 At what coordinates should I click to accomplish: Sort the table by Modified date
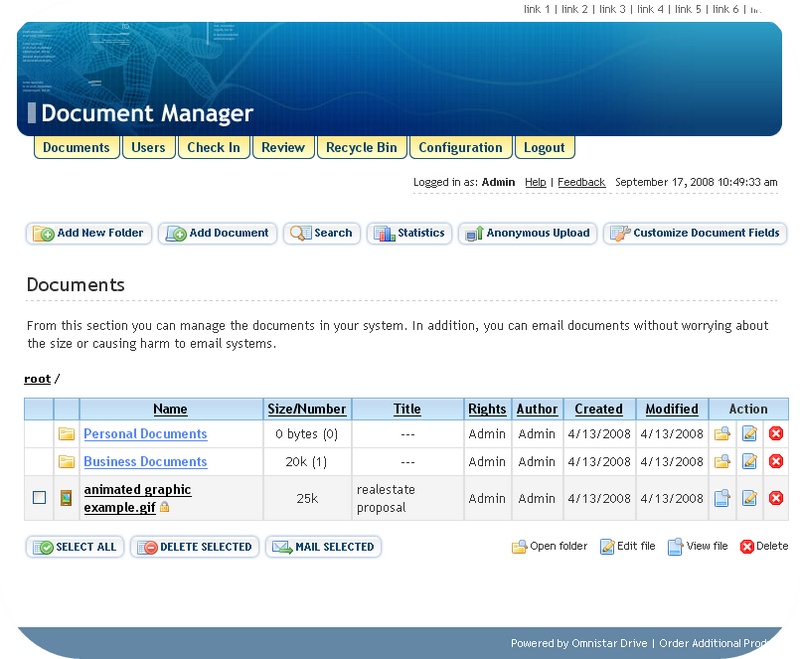(x=671, y=409)
